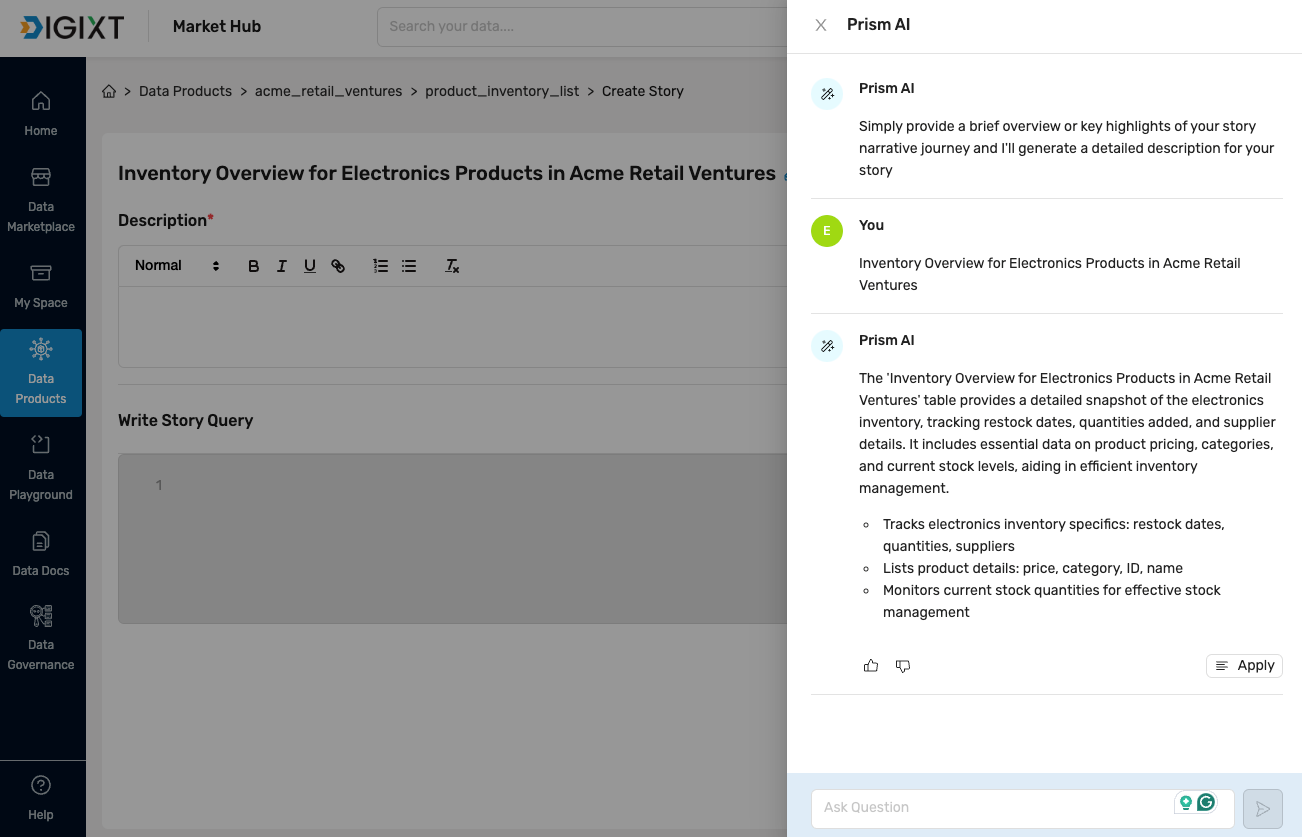Go to product_inventory_list breadcrumb

click(502, 91)
